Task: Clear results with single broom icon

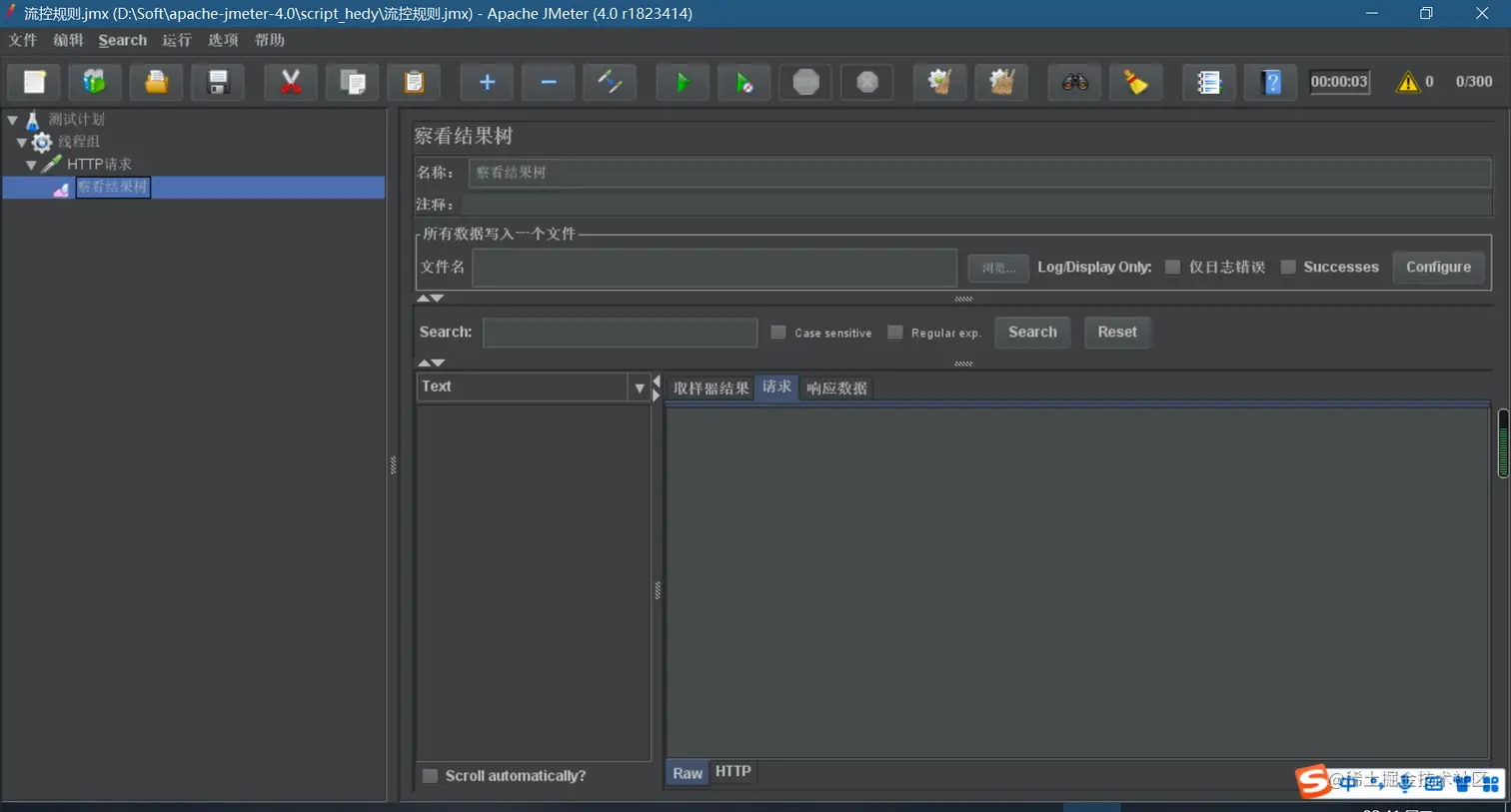Action: (940, 82)
